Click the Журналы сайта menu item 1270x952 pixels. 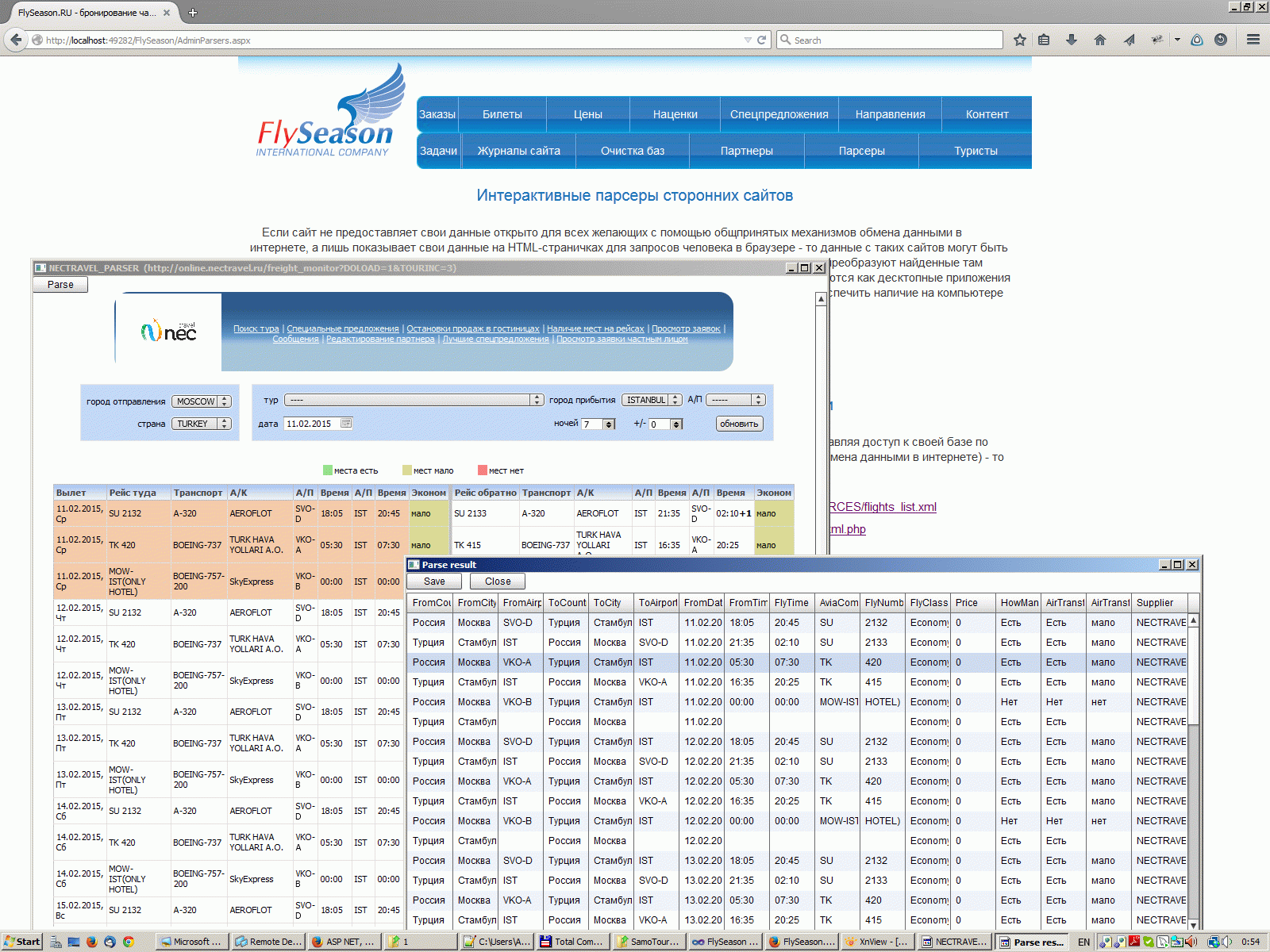pyautogui.click(x=519, y=151)
